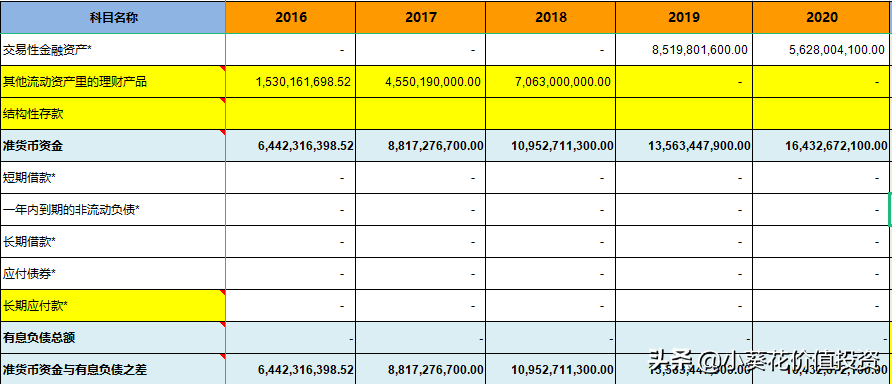Image resolution: width=892 pixels, height=384 pixels.
Task: Click the 2016 cell of 长期应付款* row
Action: pos(291,306)
